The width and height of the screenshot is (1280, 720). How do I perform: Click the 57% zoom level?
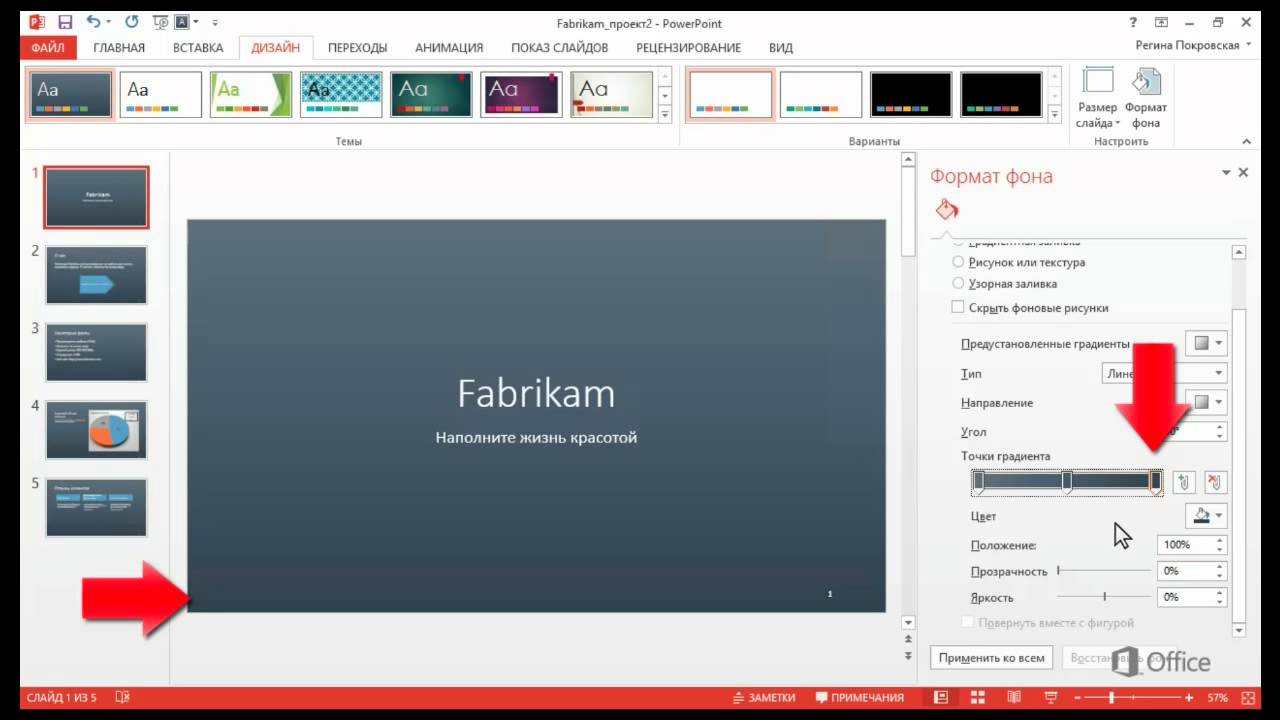click(1217, 697)
